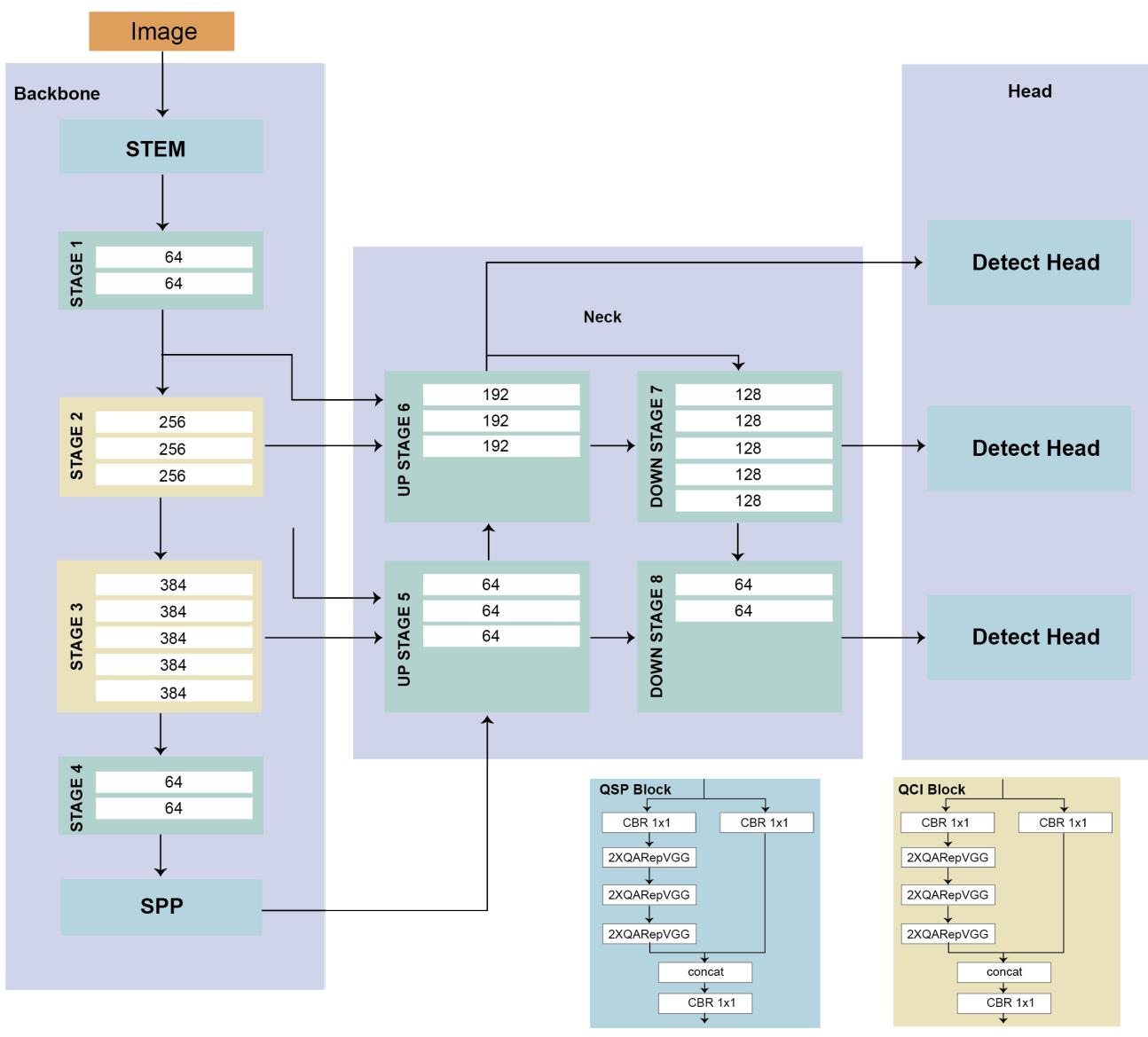Click the SPP block

(161, 907)
